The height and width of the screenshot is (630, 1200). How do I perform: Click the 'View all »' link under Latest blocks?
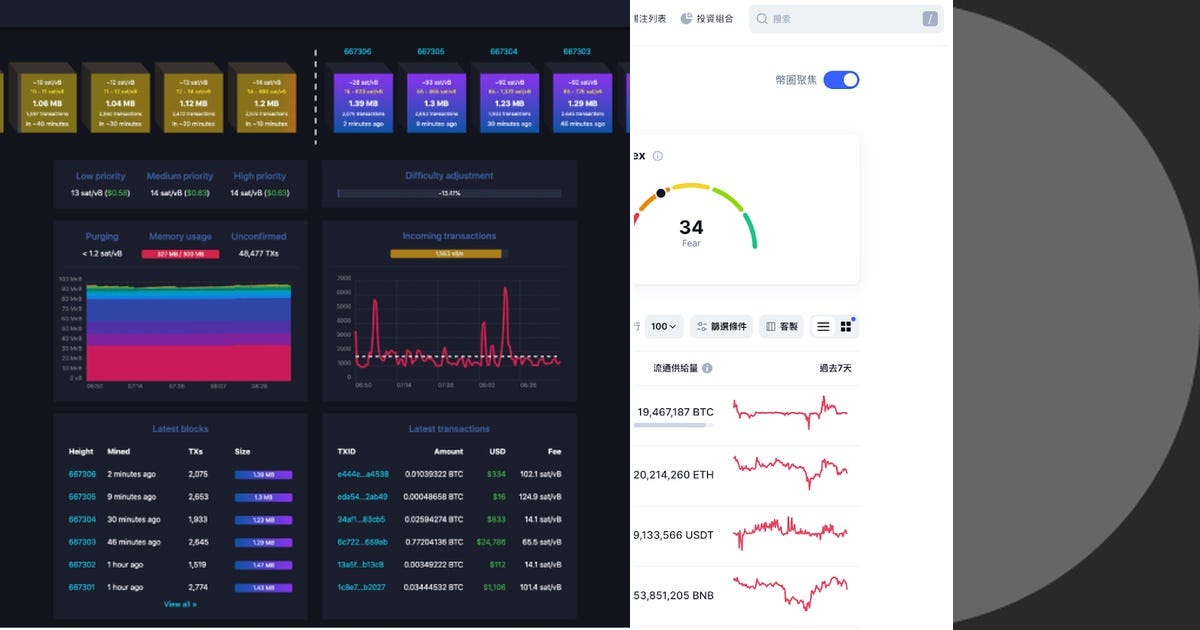[180, 603]
